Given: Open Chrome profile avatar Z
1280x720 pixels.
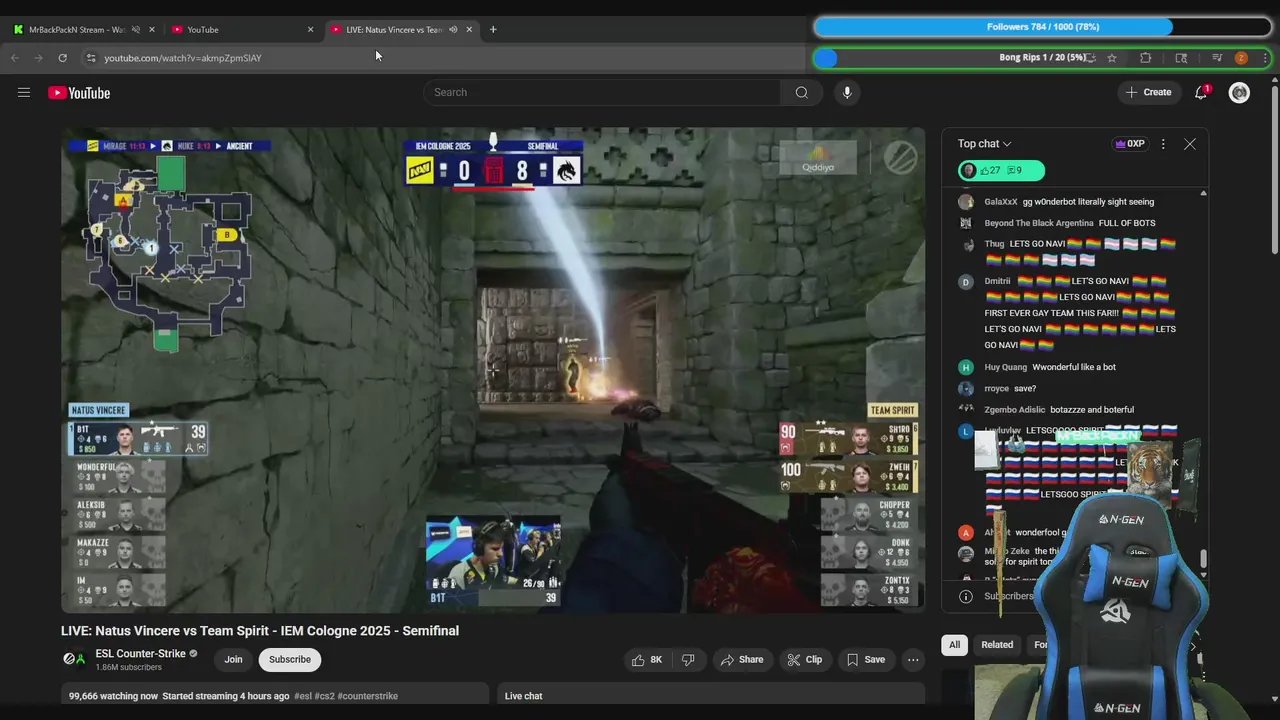Looking at the screenshot, I should [x=1241, y=58].
